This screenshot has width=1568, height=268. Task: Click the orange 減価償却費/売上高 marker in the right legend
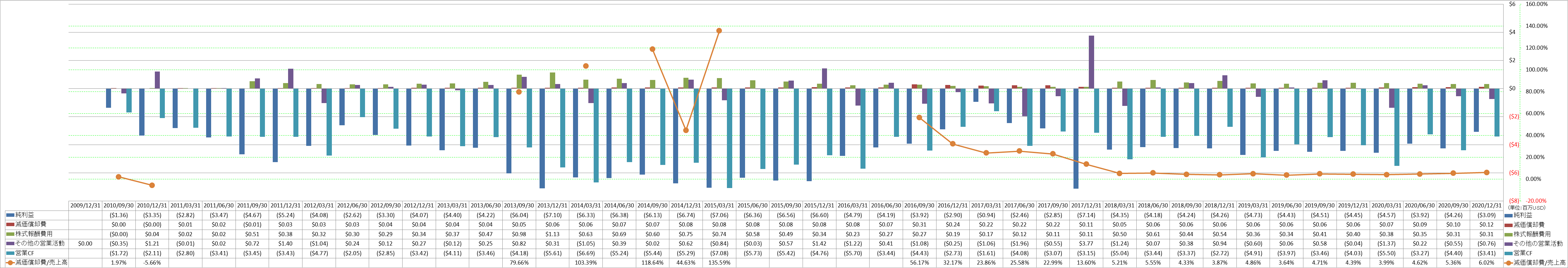coord(1508,262)
